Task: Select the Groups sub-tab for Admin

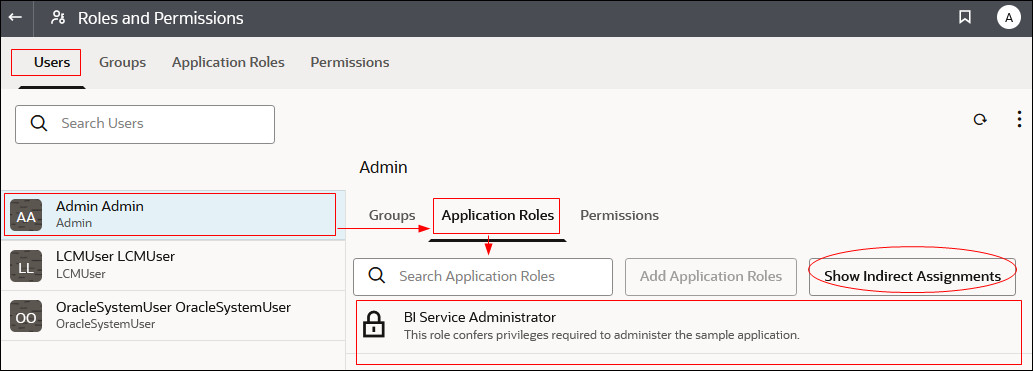Action: point(392,215)
